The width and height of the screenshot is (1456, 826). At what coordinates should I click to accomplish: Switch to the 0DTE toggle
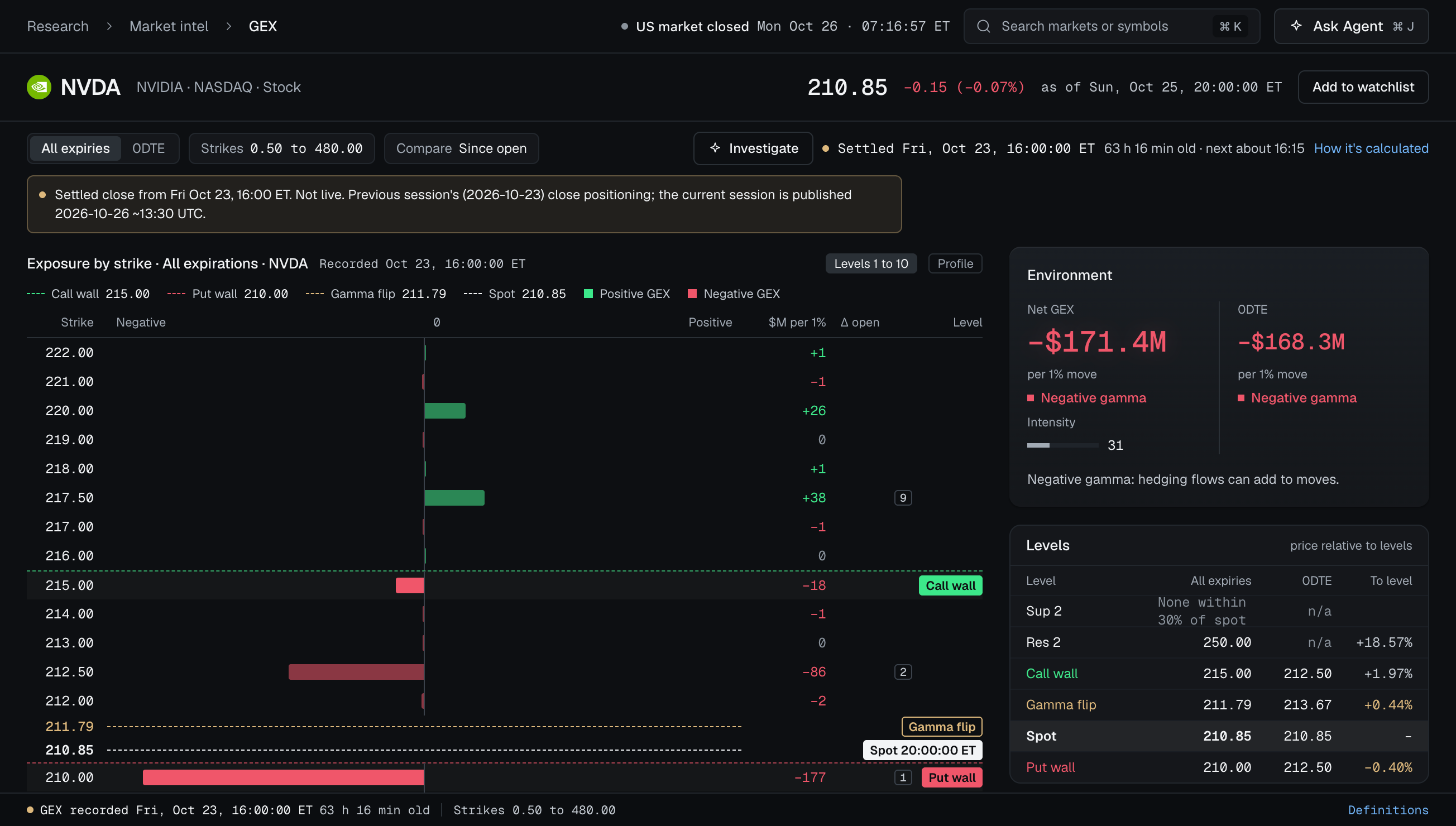click(x=149, y=148)
